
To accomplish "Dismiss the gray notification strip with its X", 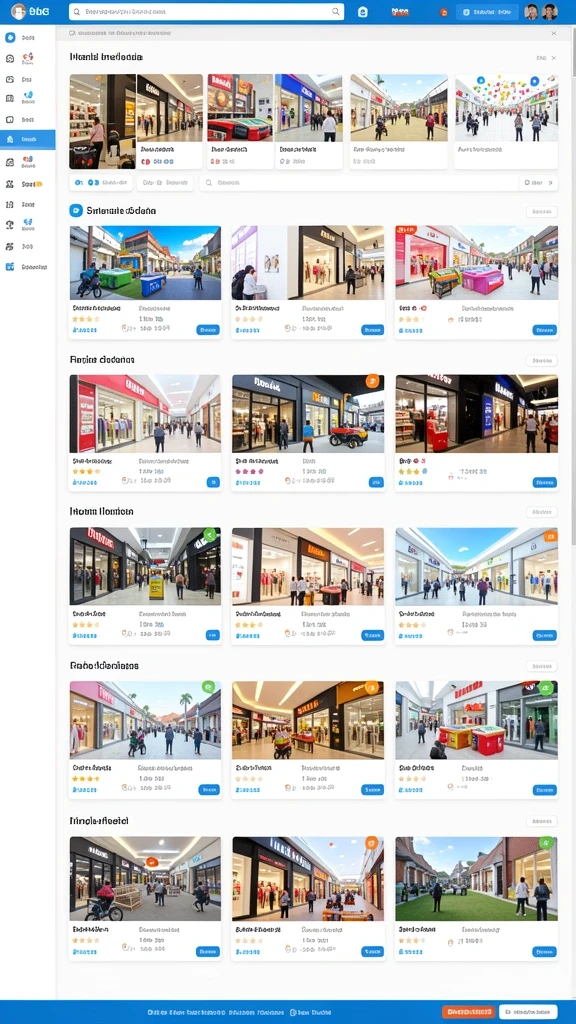I will click(554, 33).
